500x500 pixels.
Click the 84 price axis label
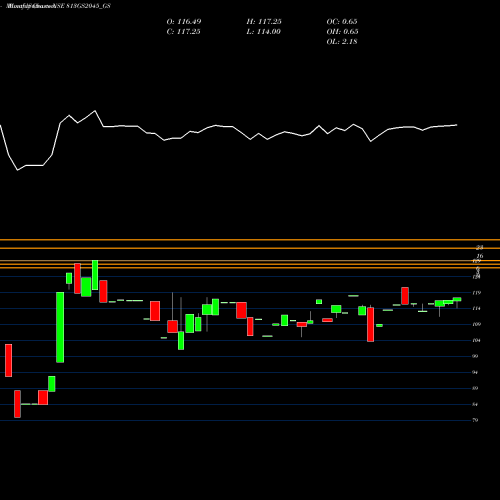(475, 404)
